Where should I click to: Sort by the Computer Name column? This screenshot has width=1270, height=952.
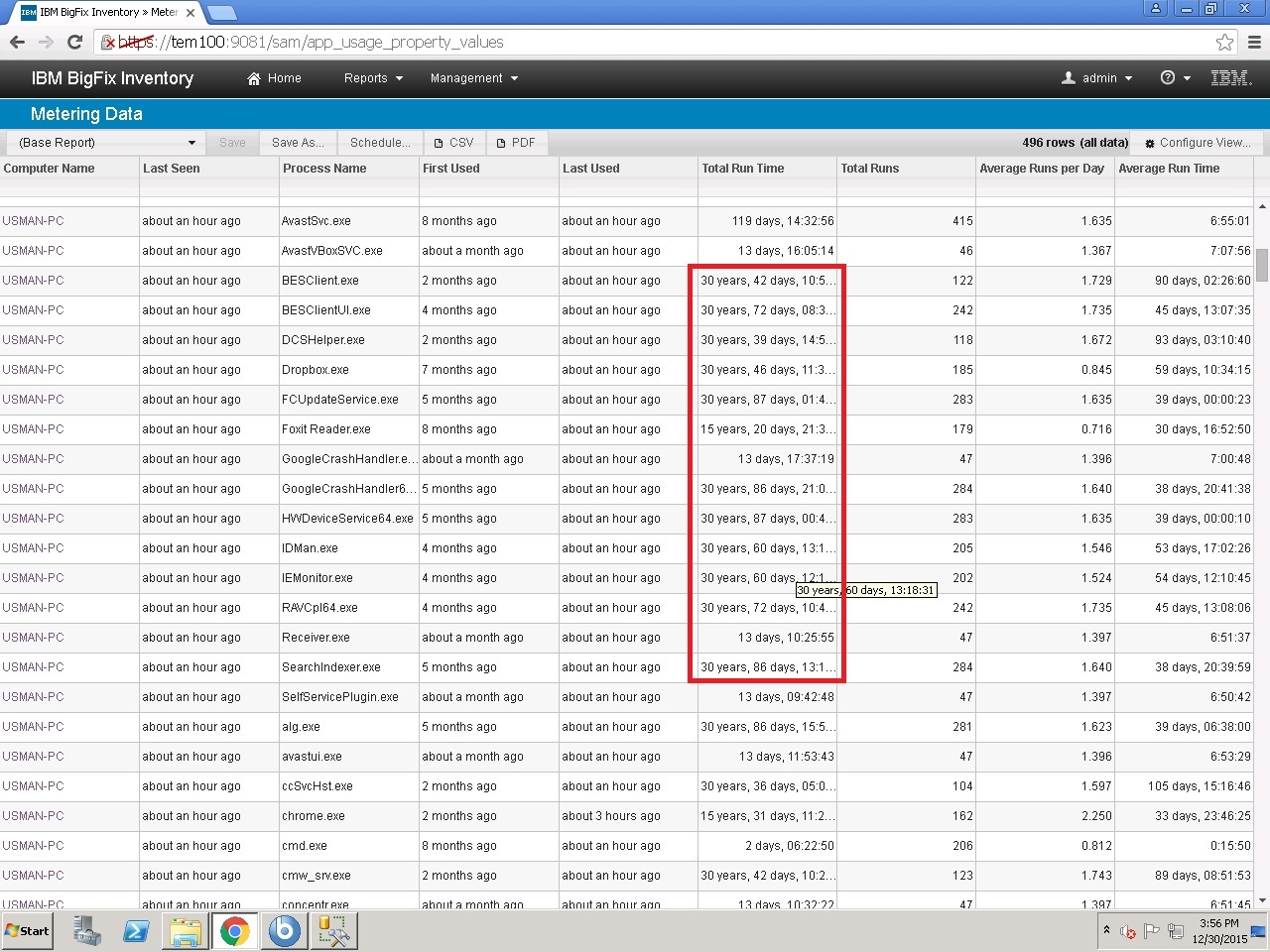50,169
